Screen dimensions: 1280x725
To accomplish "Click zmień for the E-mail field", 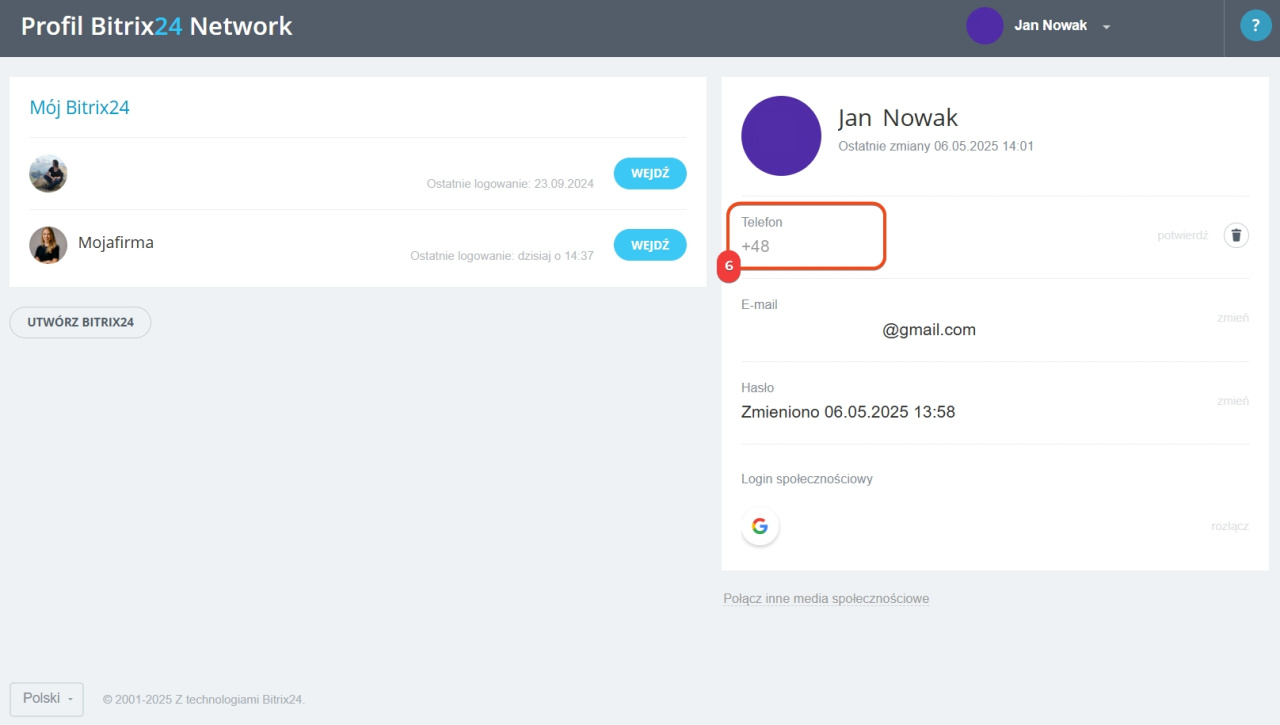I will (1233, 318).
